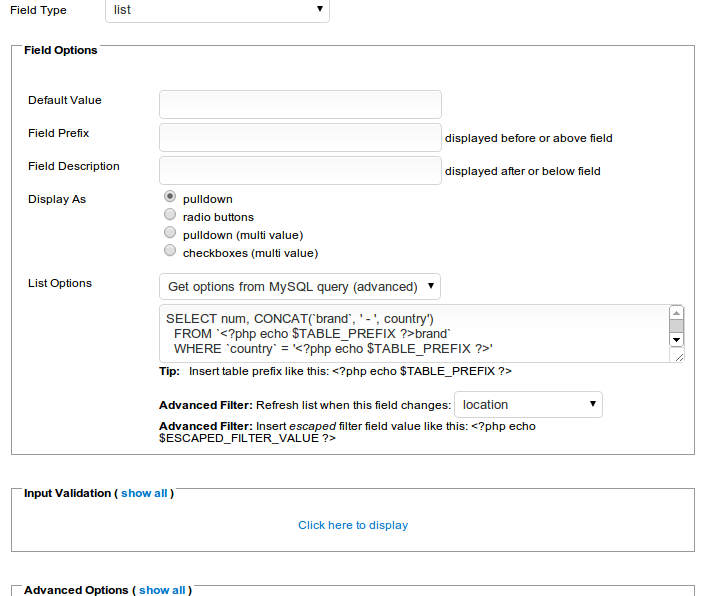Click the Default Value input field
Image resolution: width=704 pixels, height=596 pixels.
(x=300, y=104)
